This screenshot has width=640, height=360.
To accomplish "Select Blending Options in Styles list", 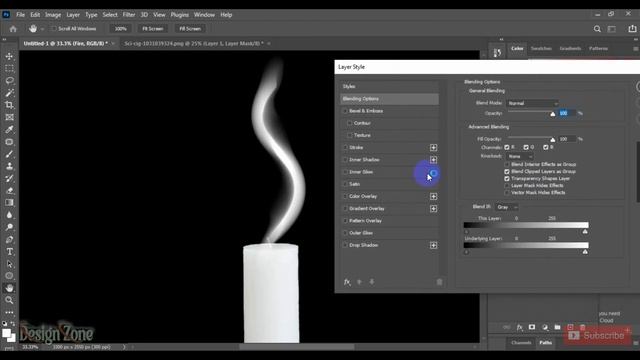I will click(x=389, y=99).
